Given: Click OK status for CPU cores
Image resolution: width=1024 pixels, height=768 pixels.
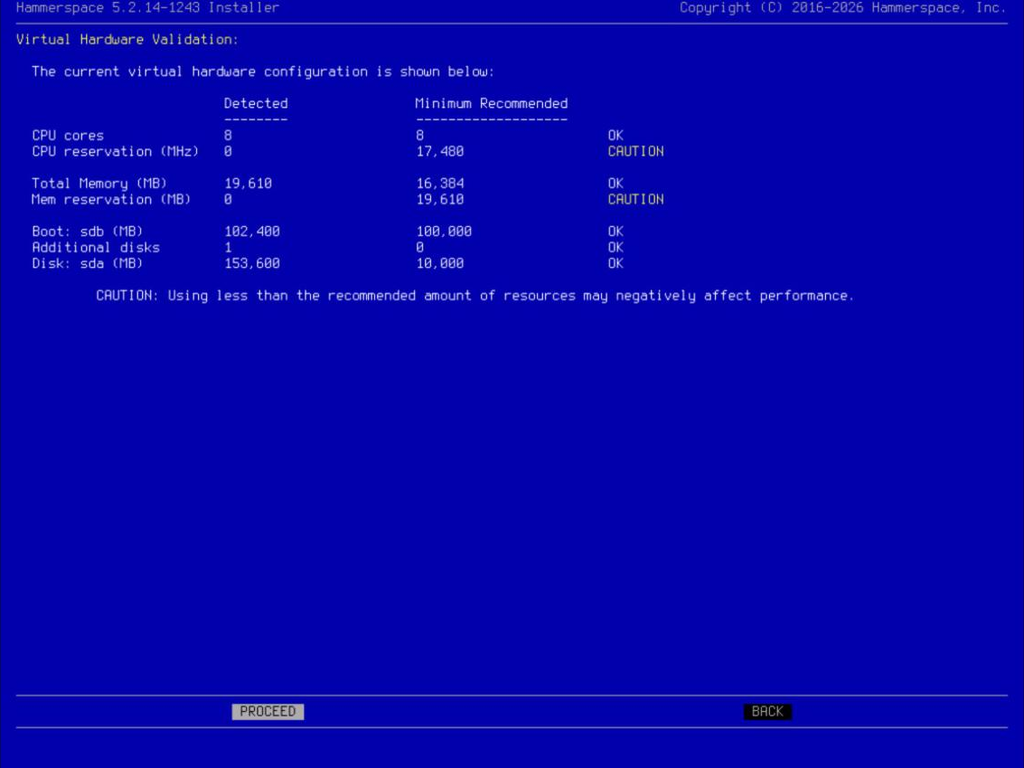Looking at the screenshot, I should 616,135.
